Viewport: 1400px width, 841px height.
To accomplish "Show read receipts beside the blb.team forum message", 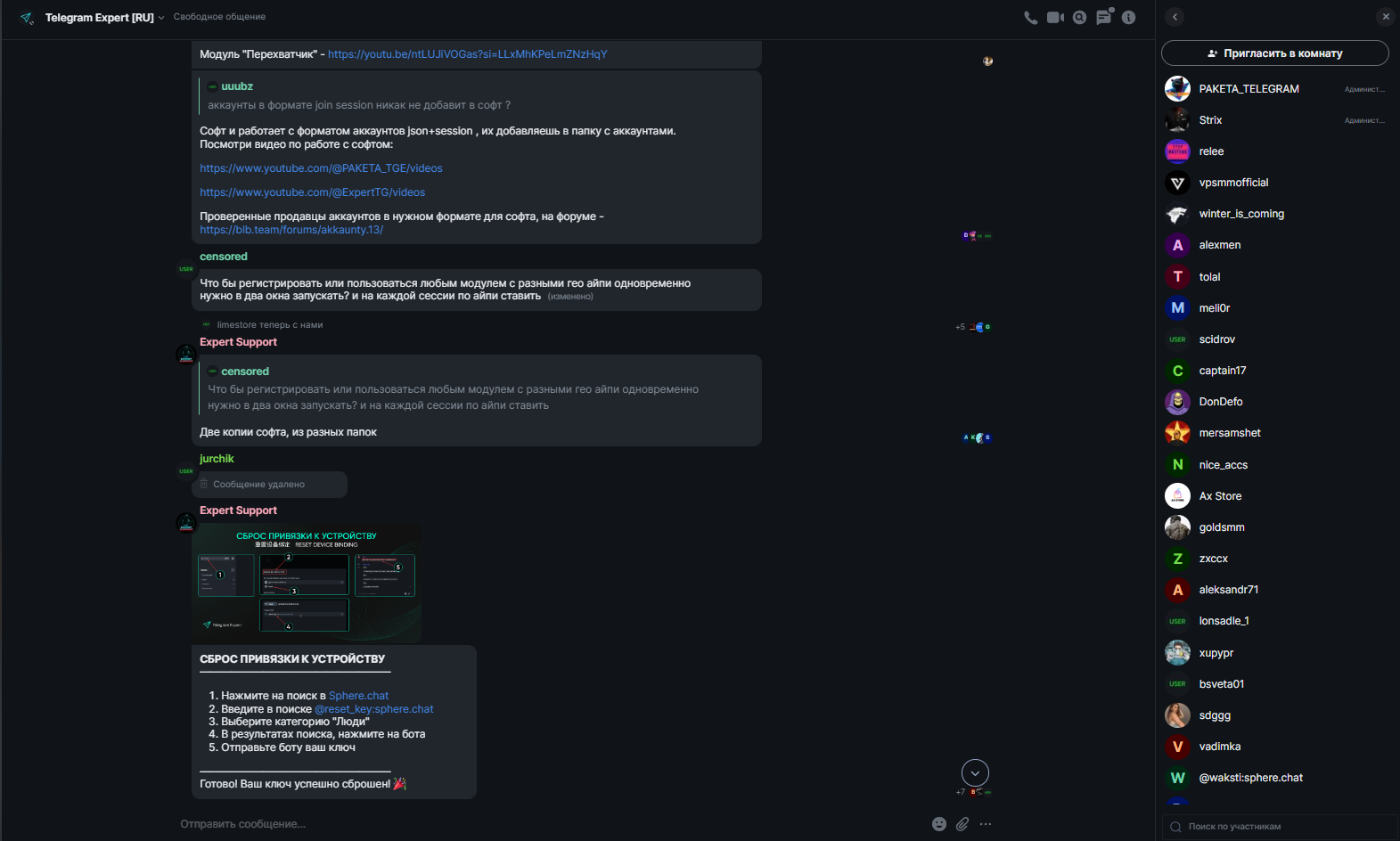I will click(977, 235).
